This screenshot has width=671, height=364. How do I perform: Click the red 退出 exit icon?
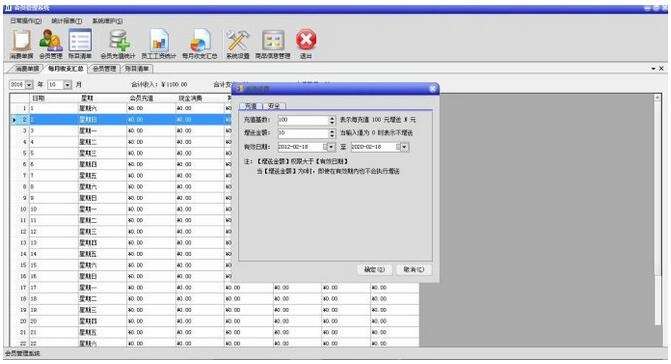[306, 44]
